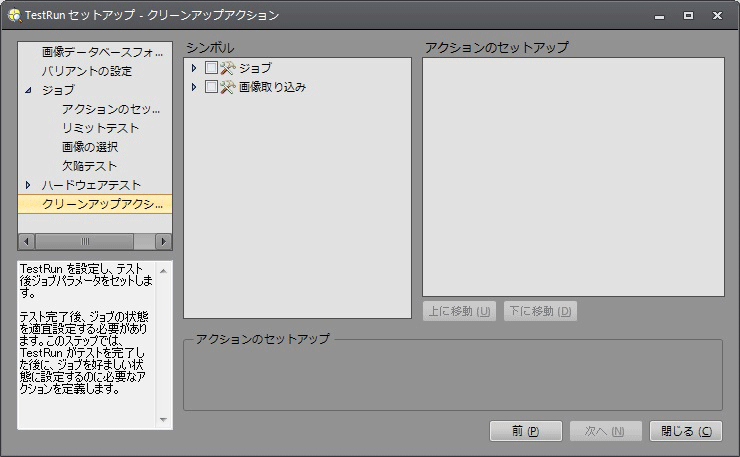The image size is (740, 457).
Task: Select バリアントの設定 in the navigation
Action: [86, 71]
